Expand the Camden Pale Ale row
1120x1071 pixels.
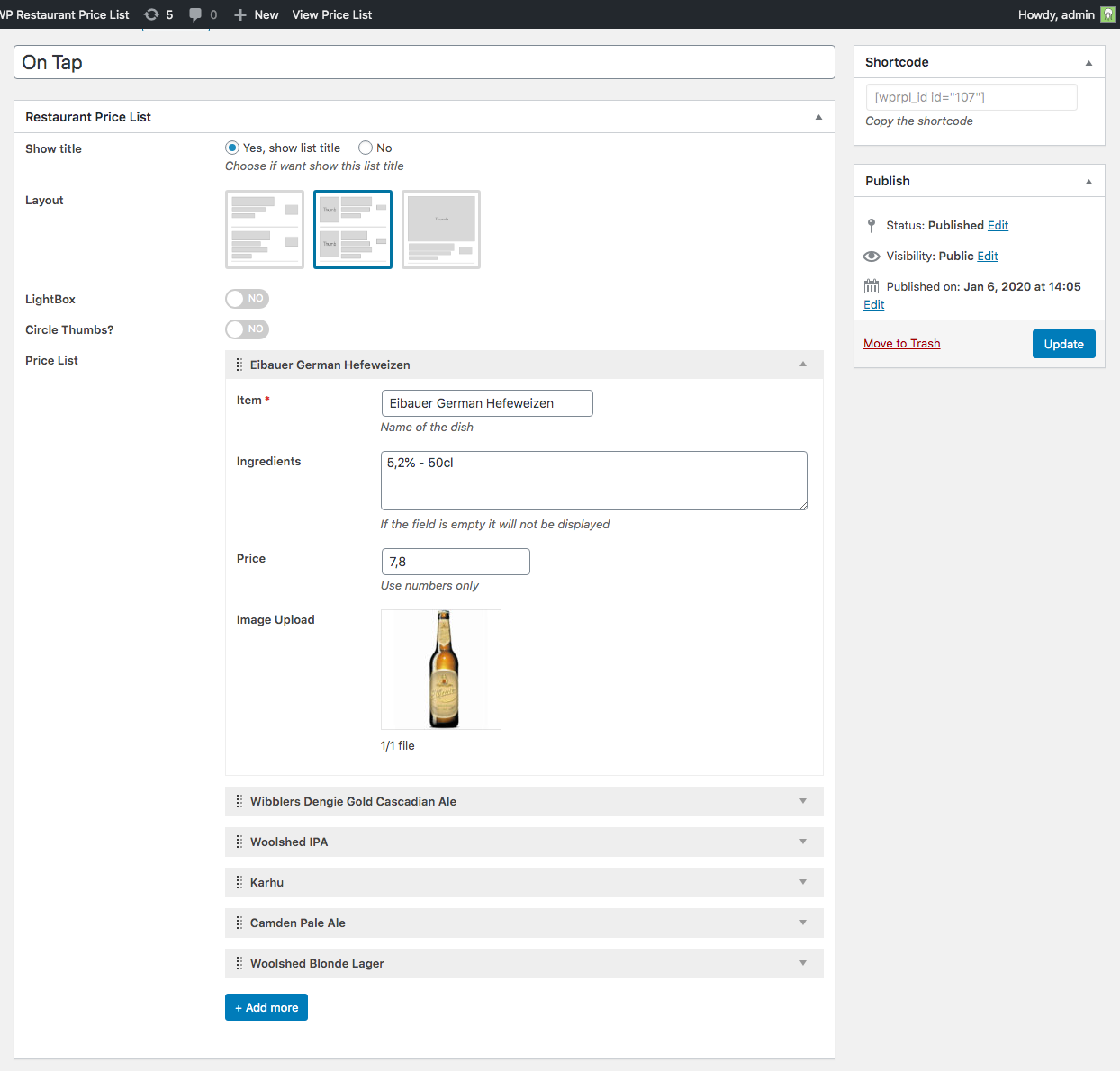(803, 922)
